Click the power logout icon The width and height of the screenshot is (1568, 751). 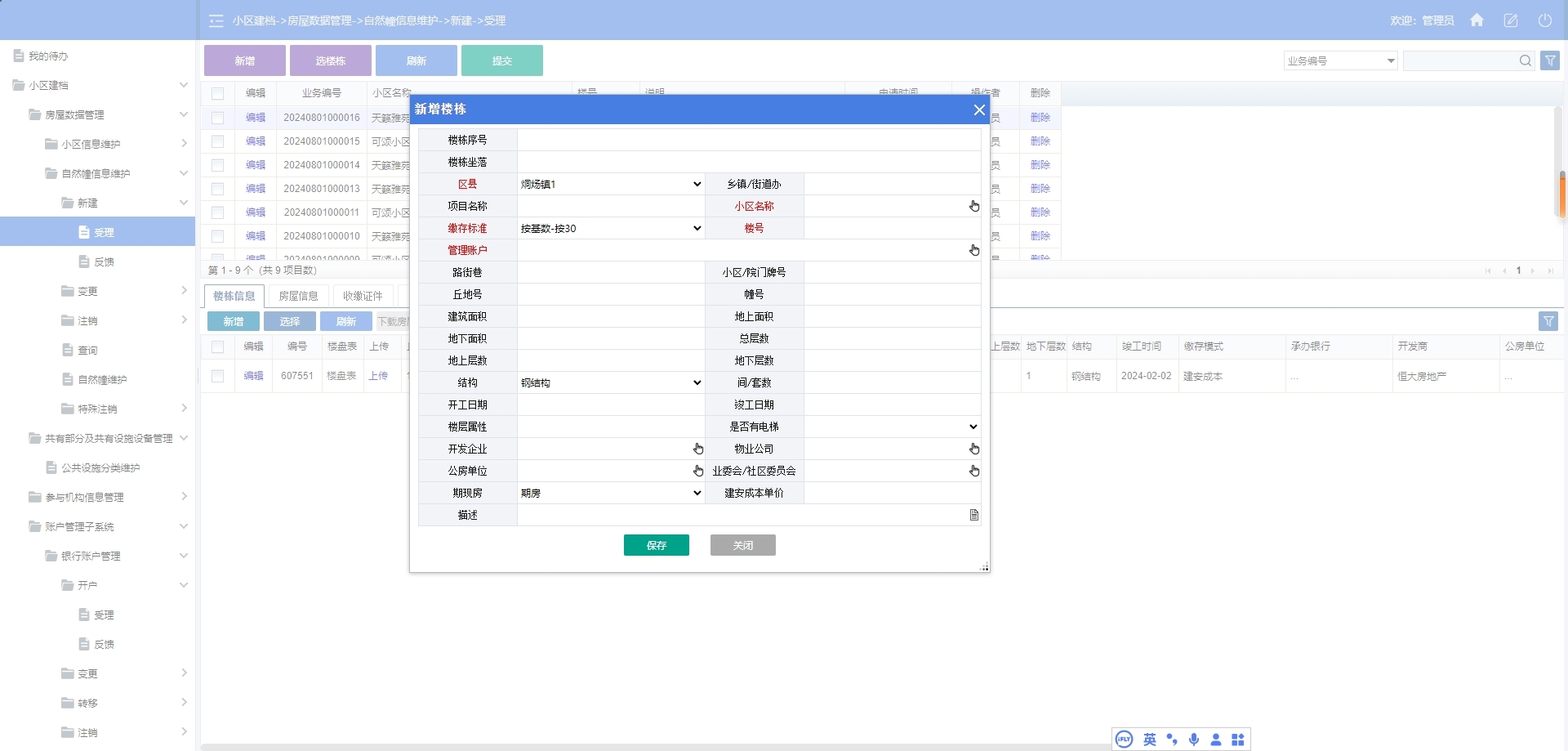coord(1545,20)
